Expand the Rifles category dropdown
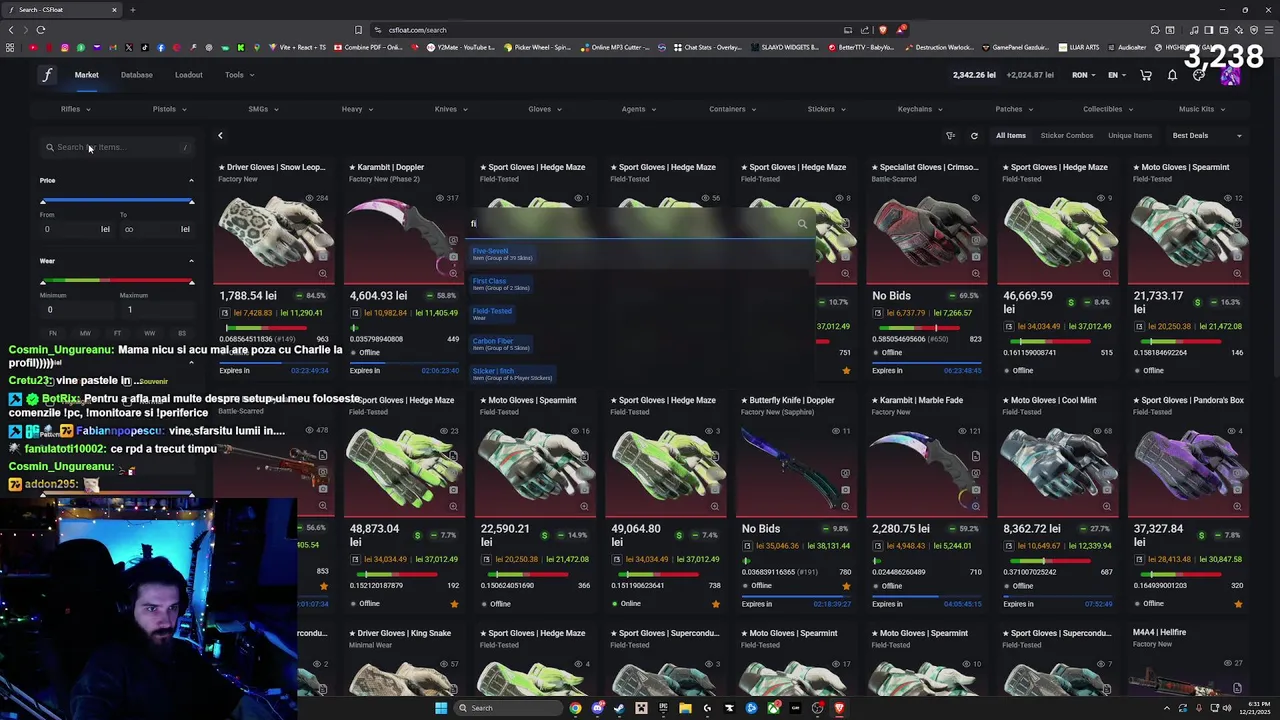Viewport: 1280px width, 720px height. 75,109
